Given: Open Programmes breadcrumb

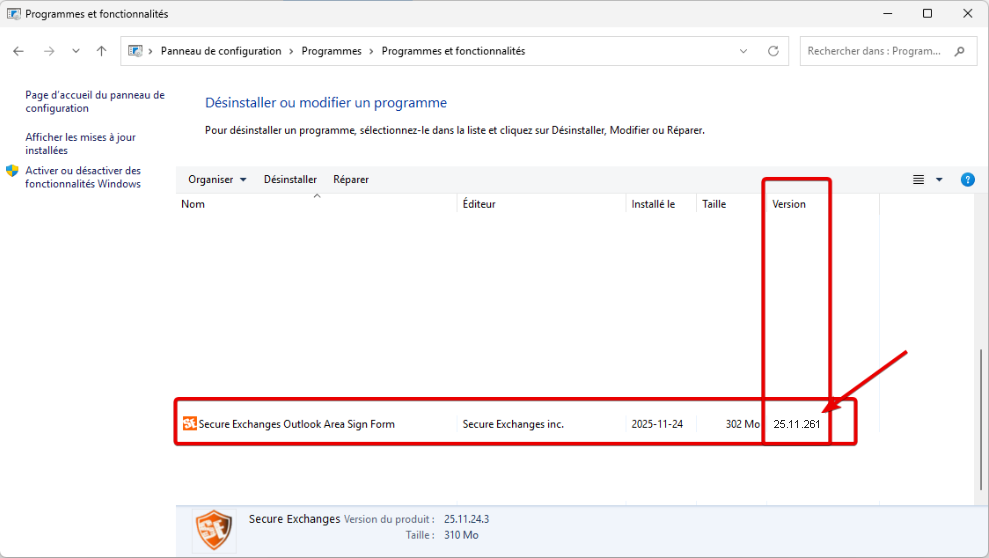Looking at the screenshot, I should 331,51.
